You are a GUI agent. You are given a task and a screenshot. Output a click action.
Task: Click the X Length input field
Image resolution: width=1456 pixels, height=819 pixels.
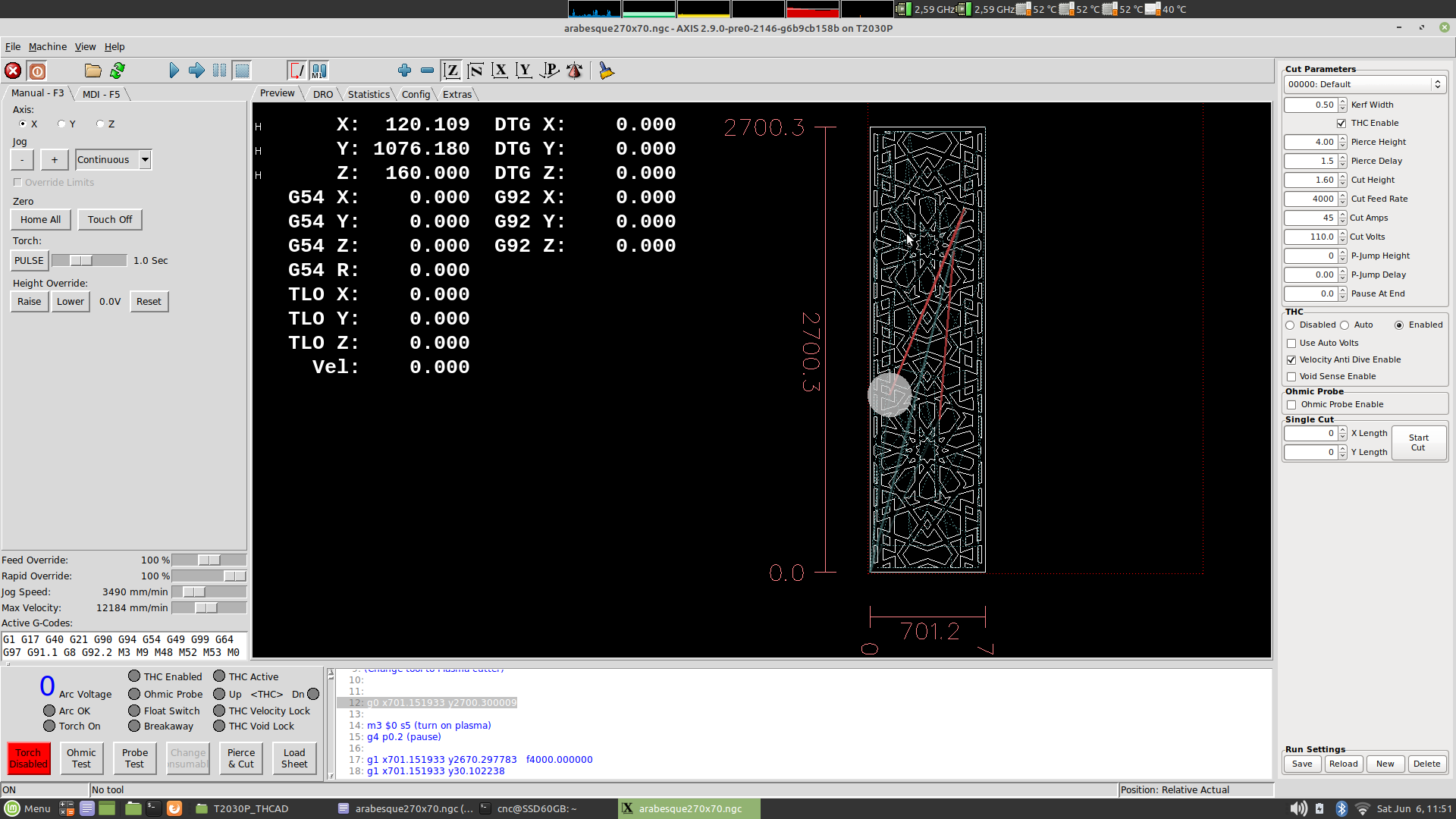tap(1310, 433)
